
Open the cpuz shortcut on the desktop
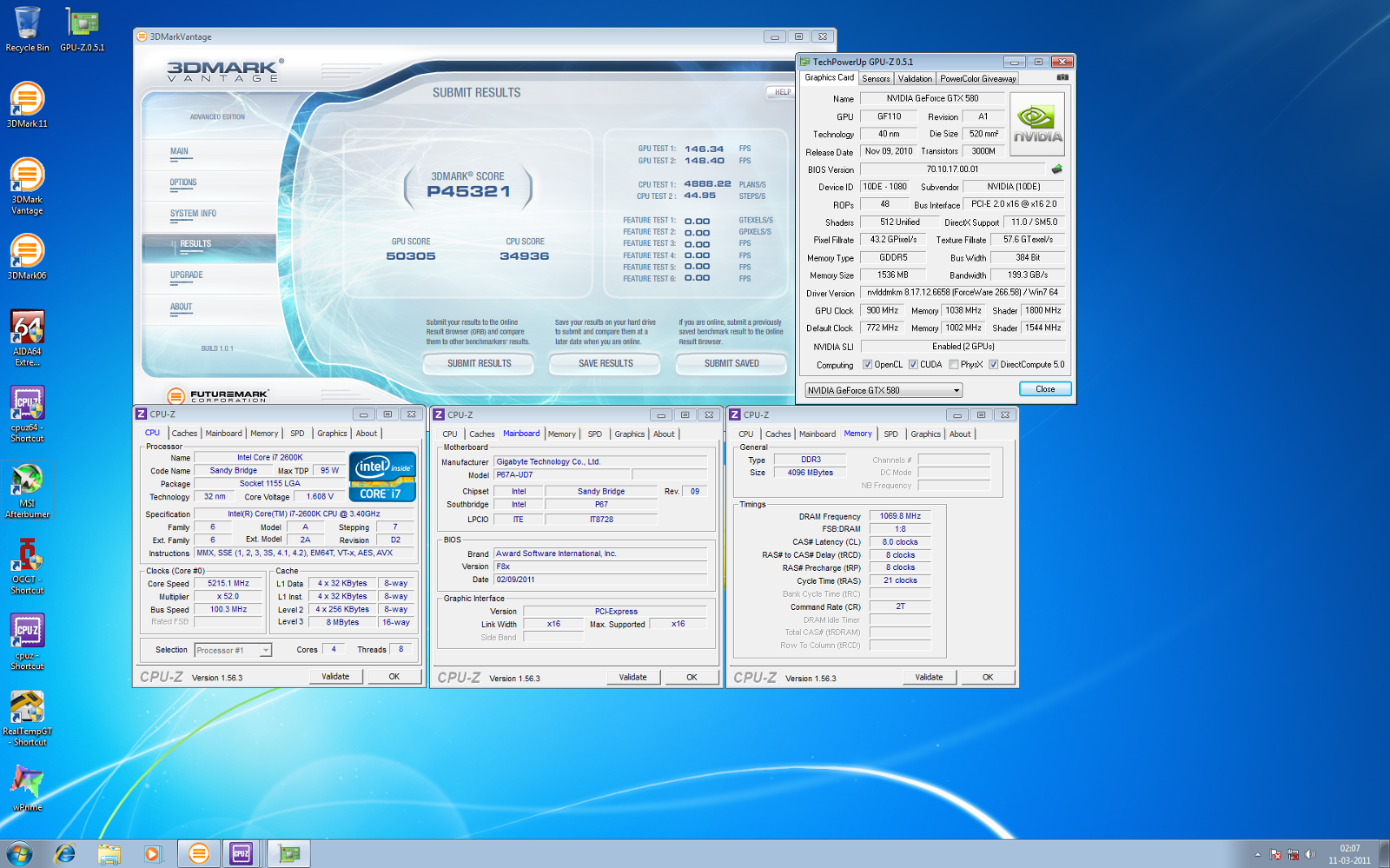(27, 641)
